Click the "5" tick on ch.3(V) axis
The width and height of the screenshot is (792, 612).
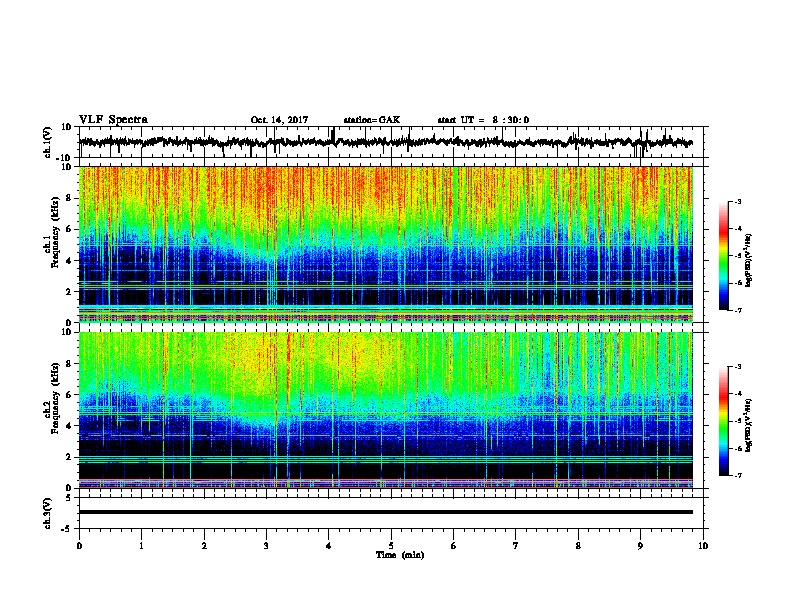(69, 497)
